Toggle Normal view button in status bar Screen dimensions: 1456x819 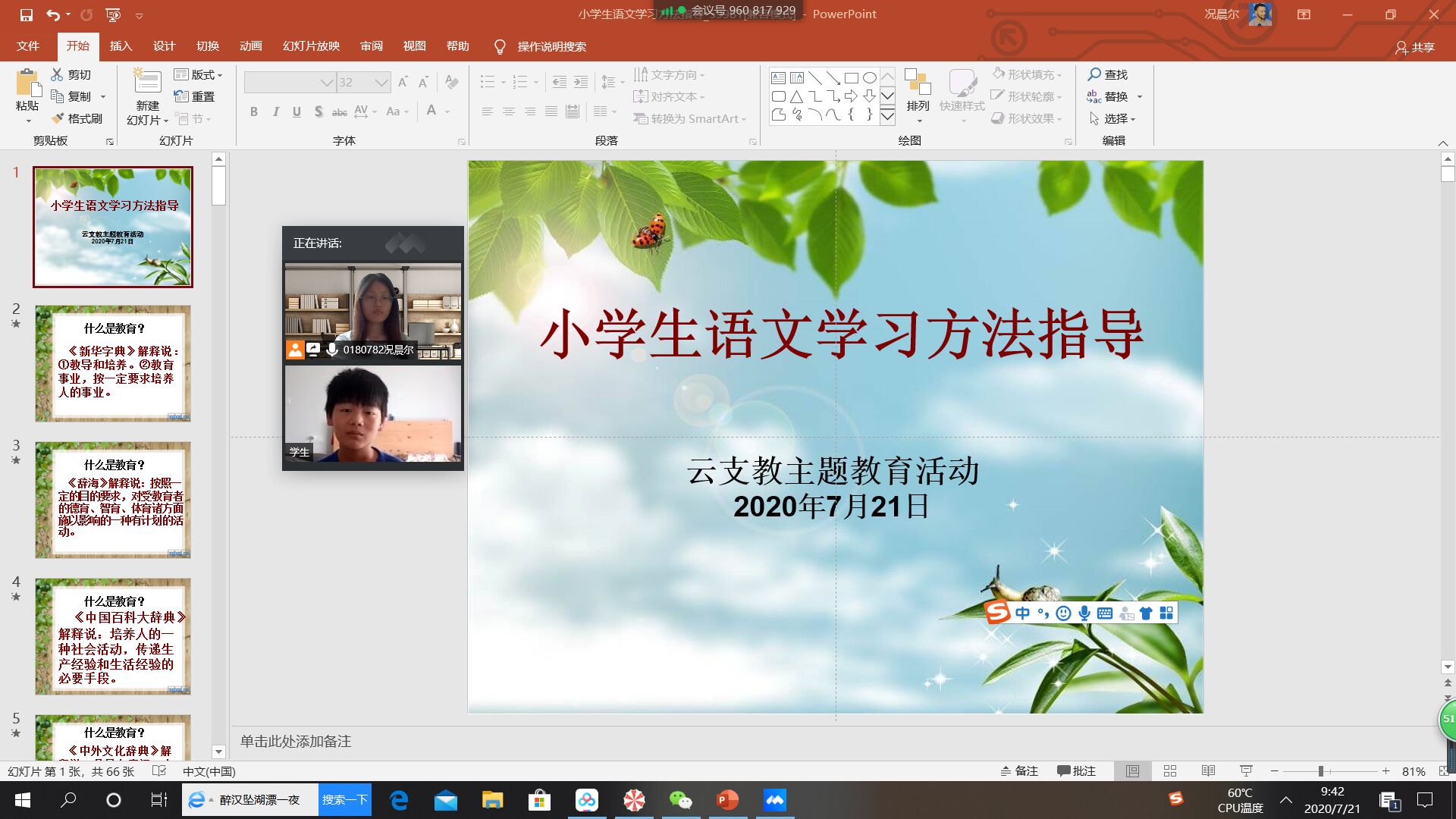(1132, 770)
